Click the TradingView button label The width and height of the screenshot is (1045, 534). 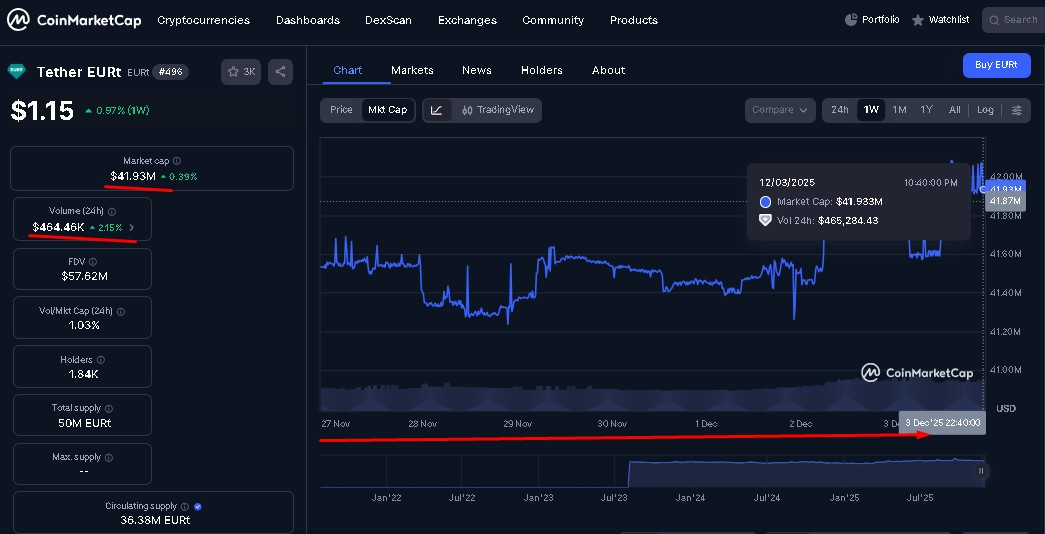pyautogui.click(x=505, y=110)
